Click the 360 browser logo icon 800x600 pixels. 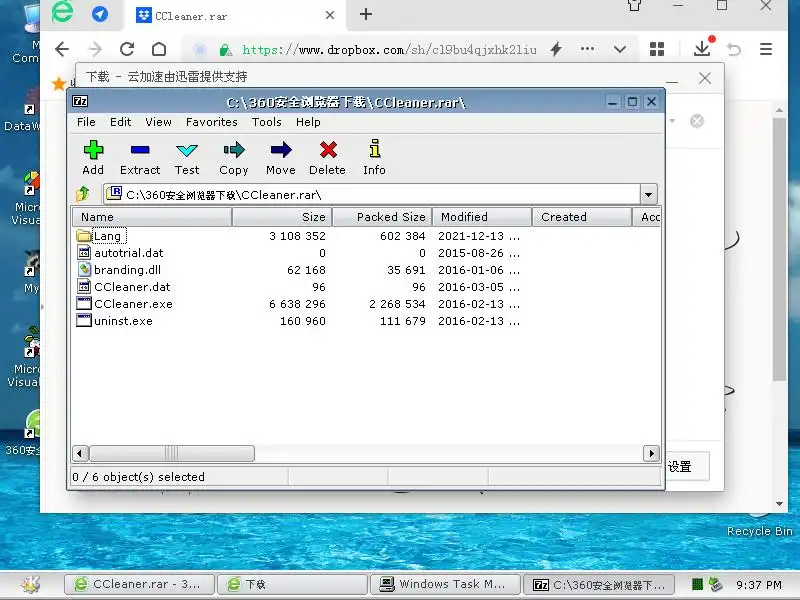62,12
